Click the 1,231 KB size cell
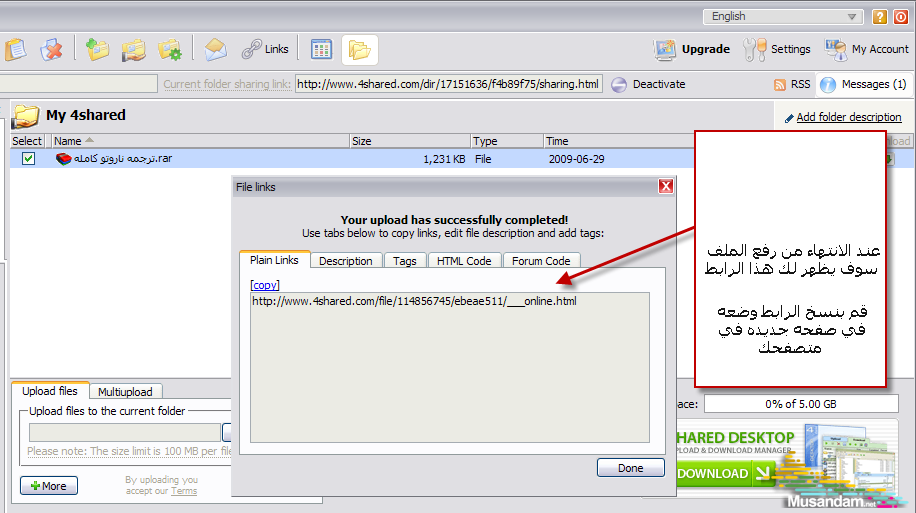The width and height of the screenshot is (916, 513). (x=444, y=159)
